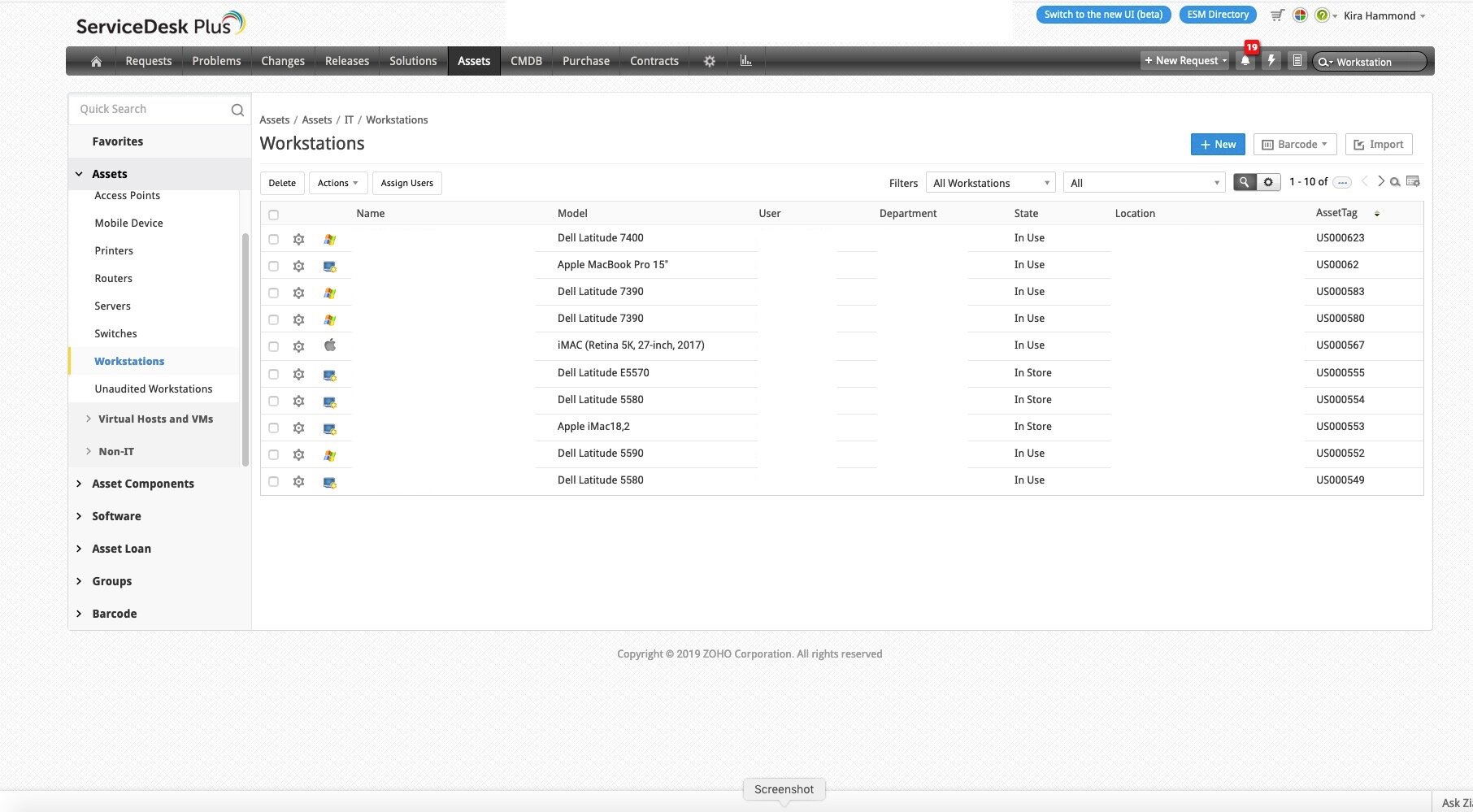This screenshot has width=1473, height=812.
Task: Click the Quick Search magnifier icon
Action: [x=237, y=110]
